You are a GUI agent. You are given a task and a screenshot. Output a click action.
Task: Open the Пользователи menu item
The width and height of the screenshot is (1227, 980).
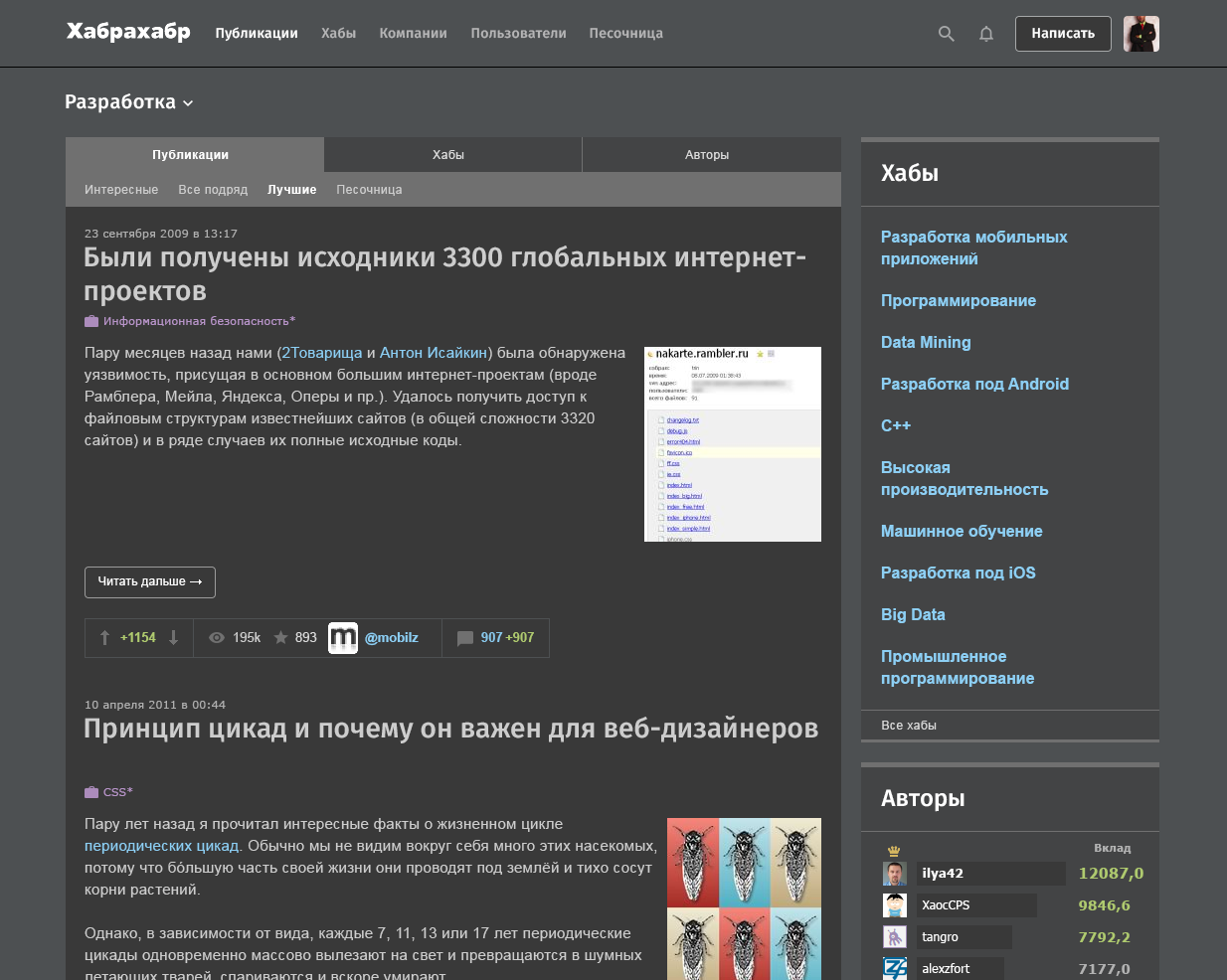(518, 33)
